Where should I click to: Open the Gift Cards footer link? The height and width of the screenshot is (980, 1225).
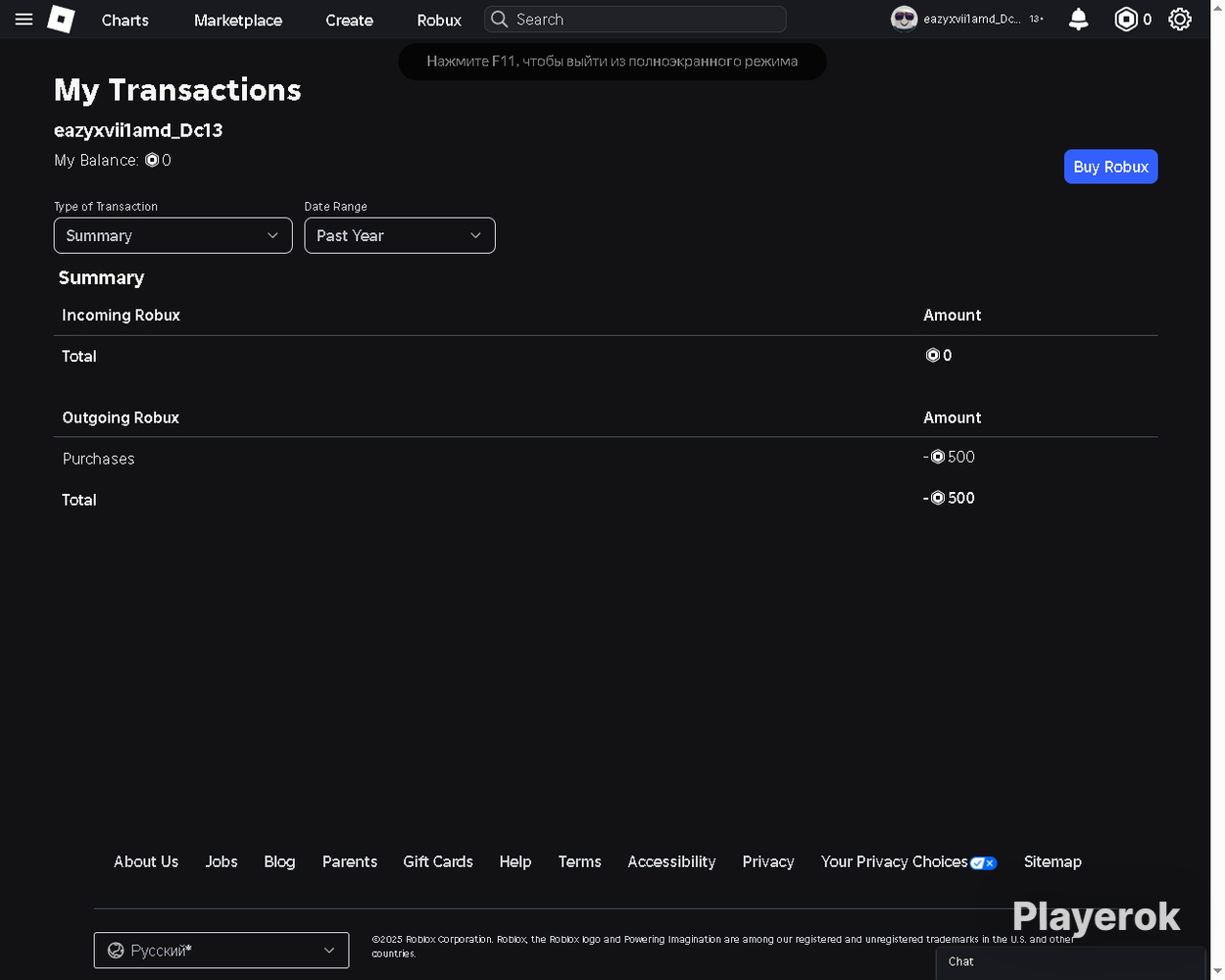[438, 862]
